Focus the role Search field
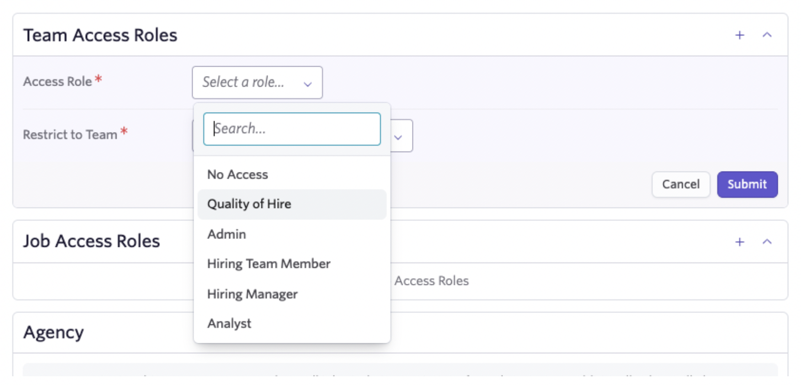Viewport: 801px width, 385px height. point(292,129)
